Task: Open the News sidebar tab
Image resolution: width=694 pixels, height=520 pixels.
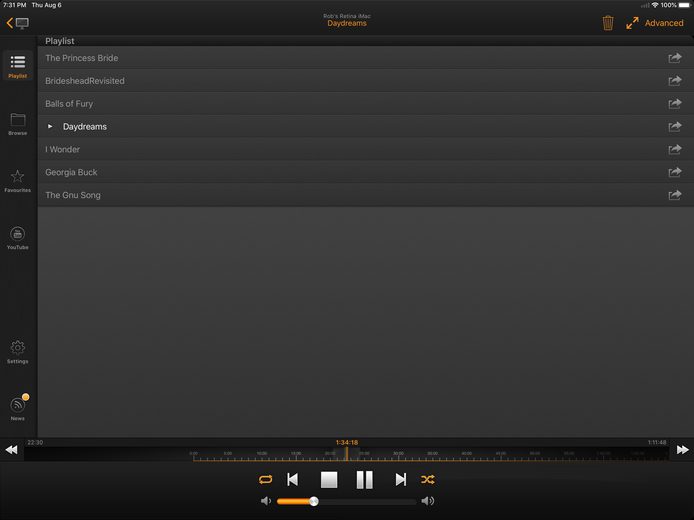Action: [18, 407]
